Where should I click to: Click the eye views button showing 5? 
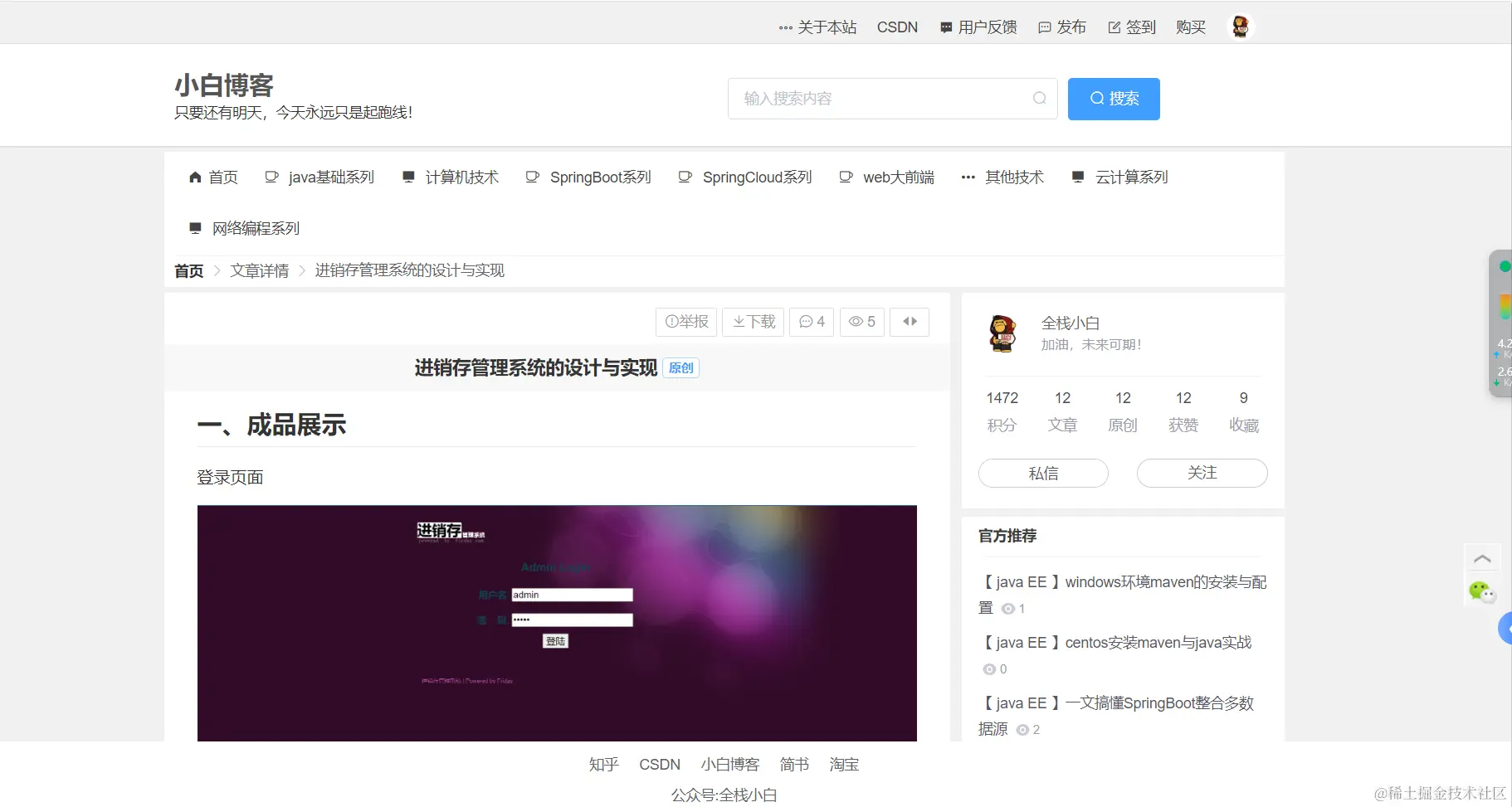click(x=862, y=322)
